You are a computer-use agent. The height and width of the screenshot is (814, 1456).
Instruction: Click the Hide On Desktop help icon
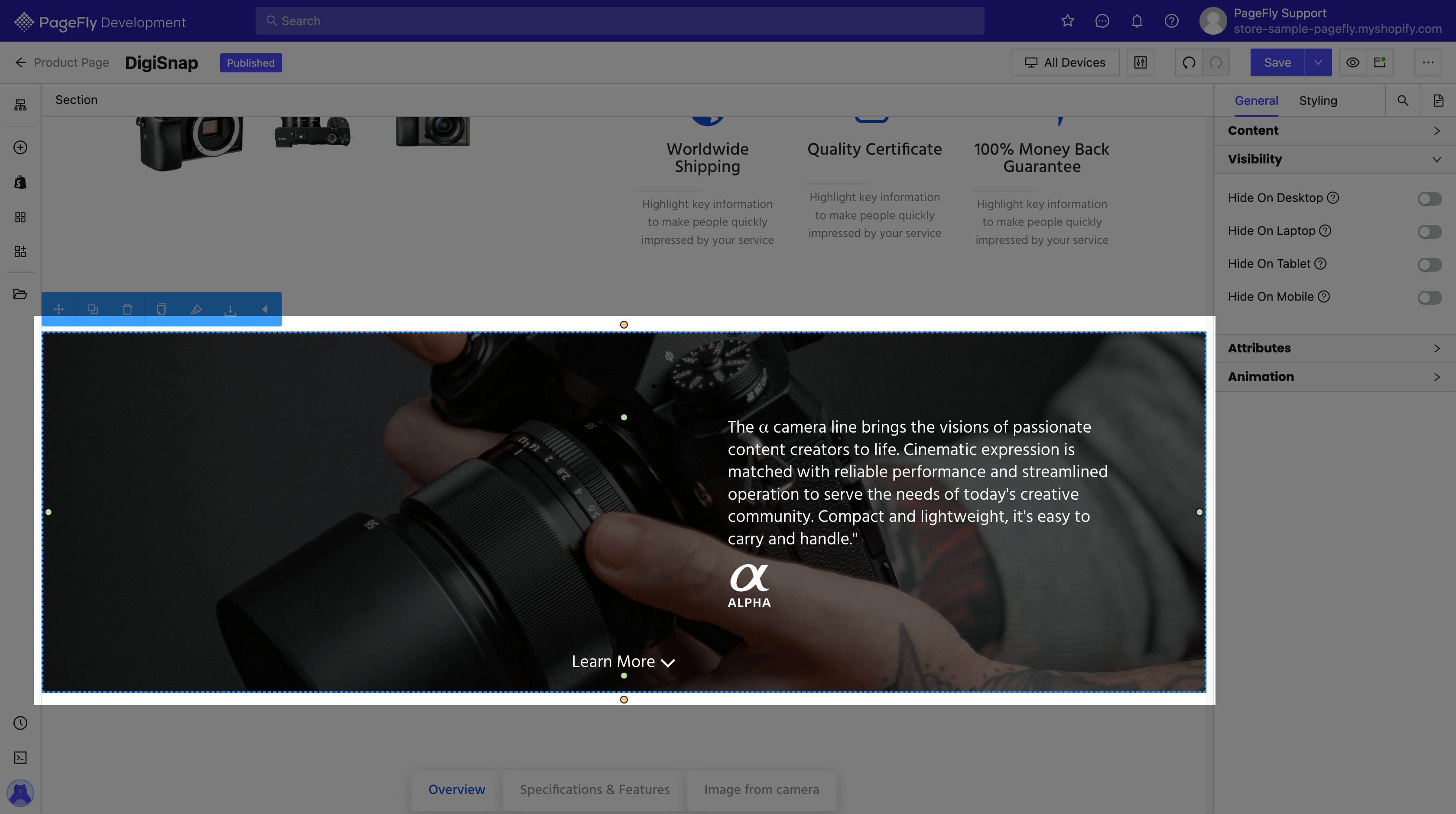[1333, 198]
